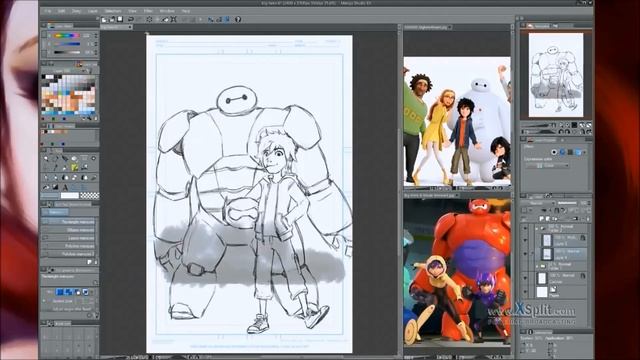Select the Ellipse marquee sub tool

(69, 230)
